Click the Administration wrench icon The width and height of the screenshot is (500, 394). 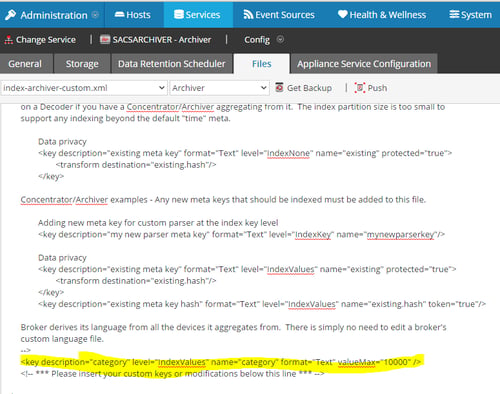pyautogui.click(x=10, y=15)
